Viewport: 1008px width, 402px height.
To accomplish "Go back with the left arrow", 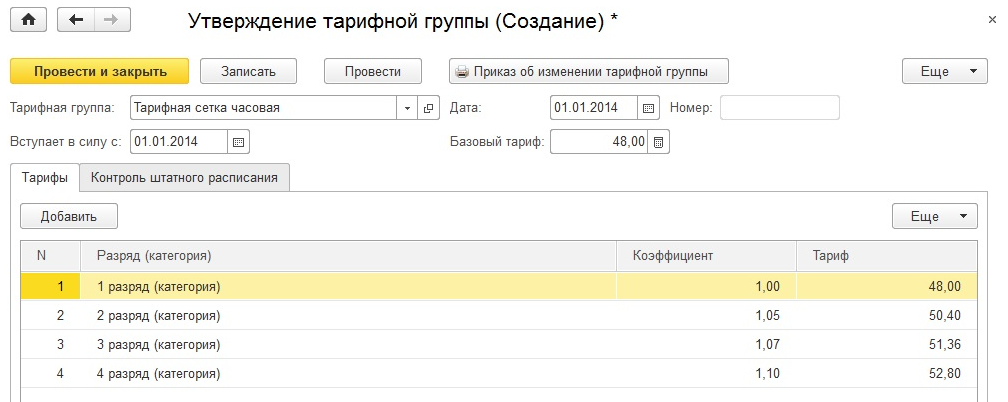I will point(77,20).
